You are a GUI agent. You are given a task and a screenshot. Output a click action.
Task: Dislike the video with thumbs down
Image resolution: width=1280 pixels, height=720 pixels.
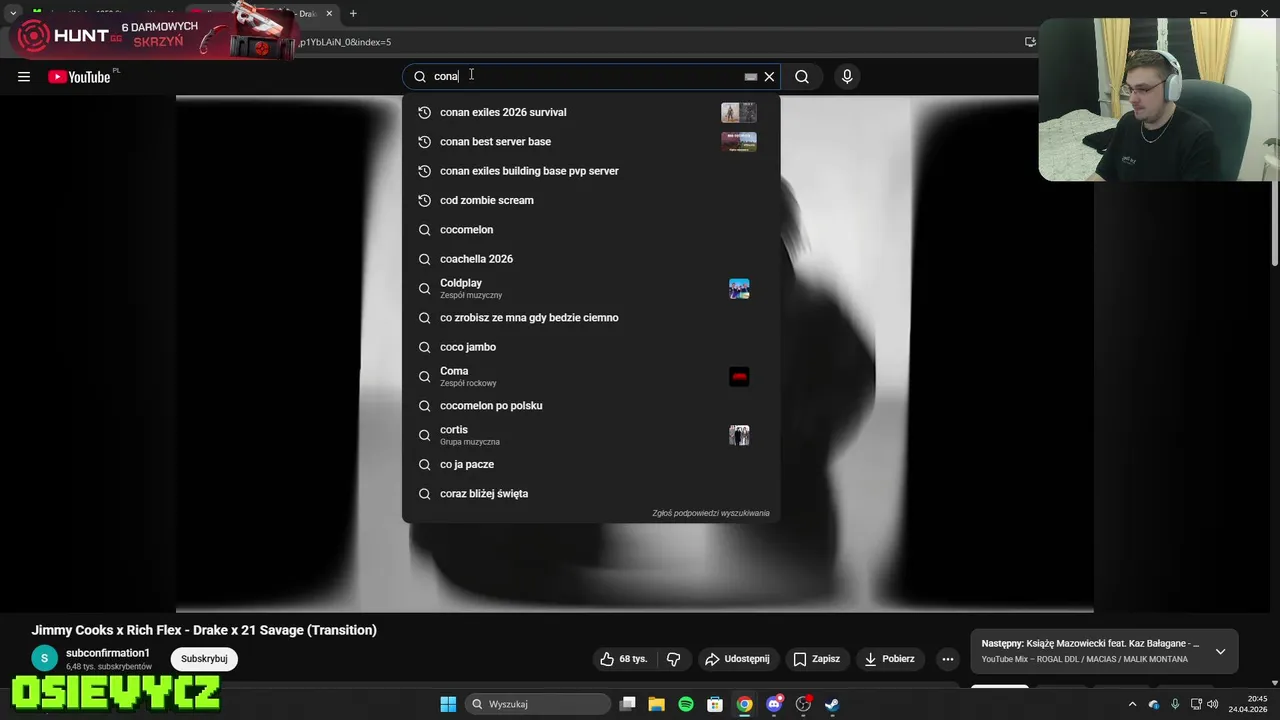coord(674,659)
